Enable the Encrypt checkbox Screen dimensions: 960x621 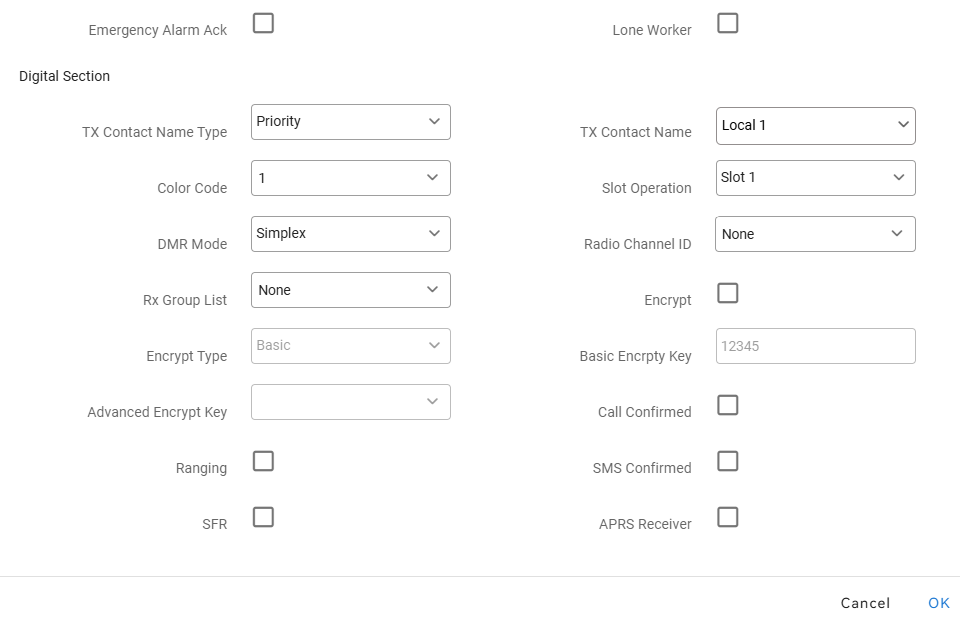(x=728, y=293)
